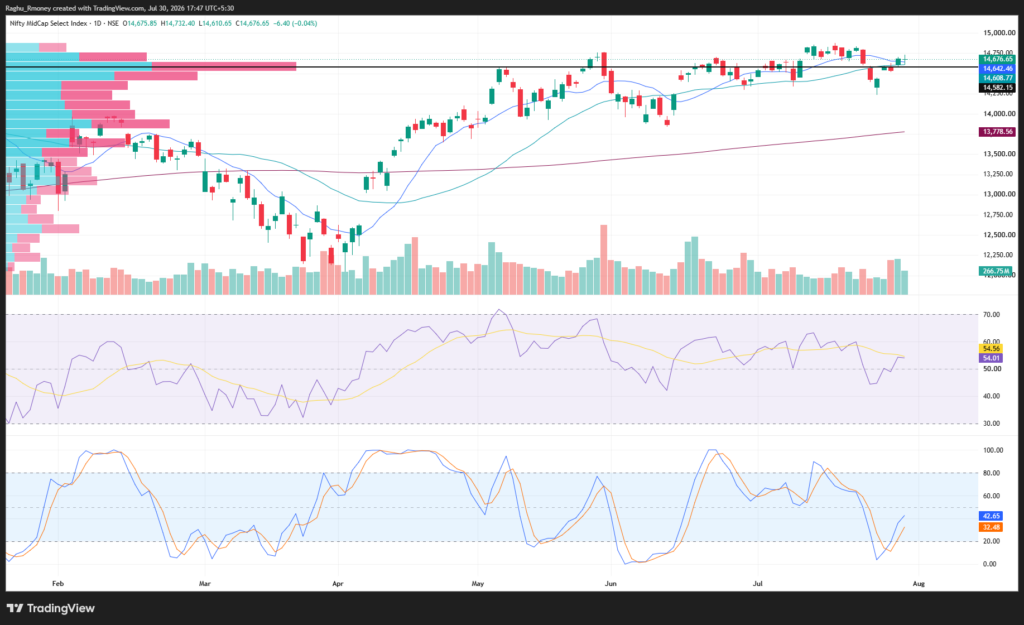
Task: Click the 70.00 level on RSI axis
Action: [991, 315]
